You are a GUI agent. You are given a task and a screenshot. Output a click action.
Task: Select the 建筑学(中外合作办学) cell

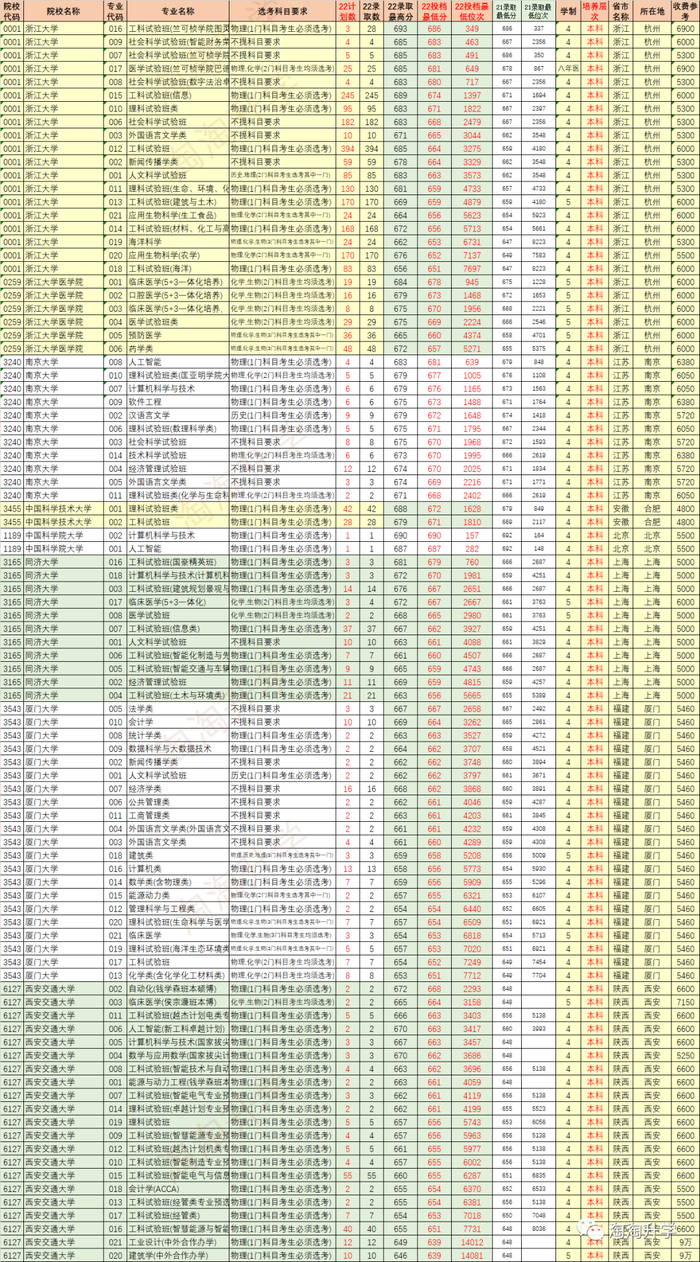pyautogui.click(x=178, y=1255)
